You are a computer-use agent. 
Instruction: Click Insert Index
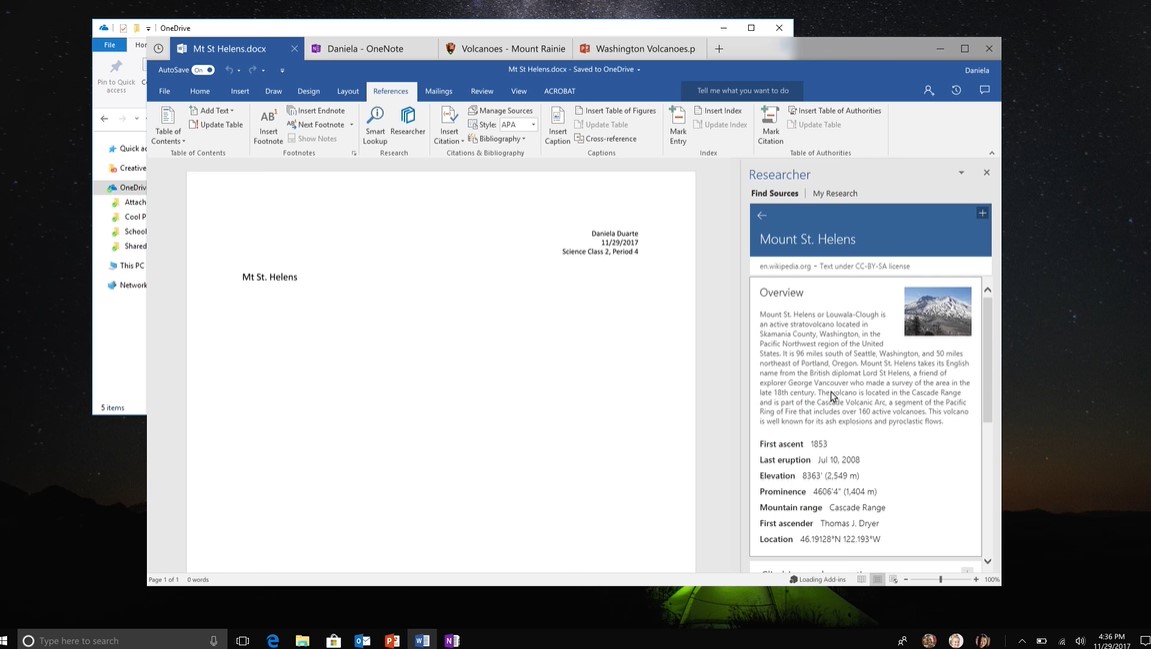pyautogui.click(x=718, y=111)
